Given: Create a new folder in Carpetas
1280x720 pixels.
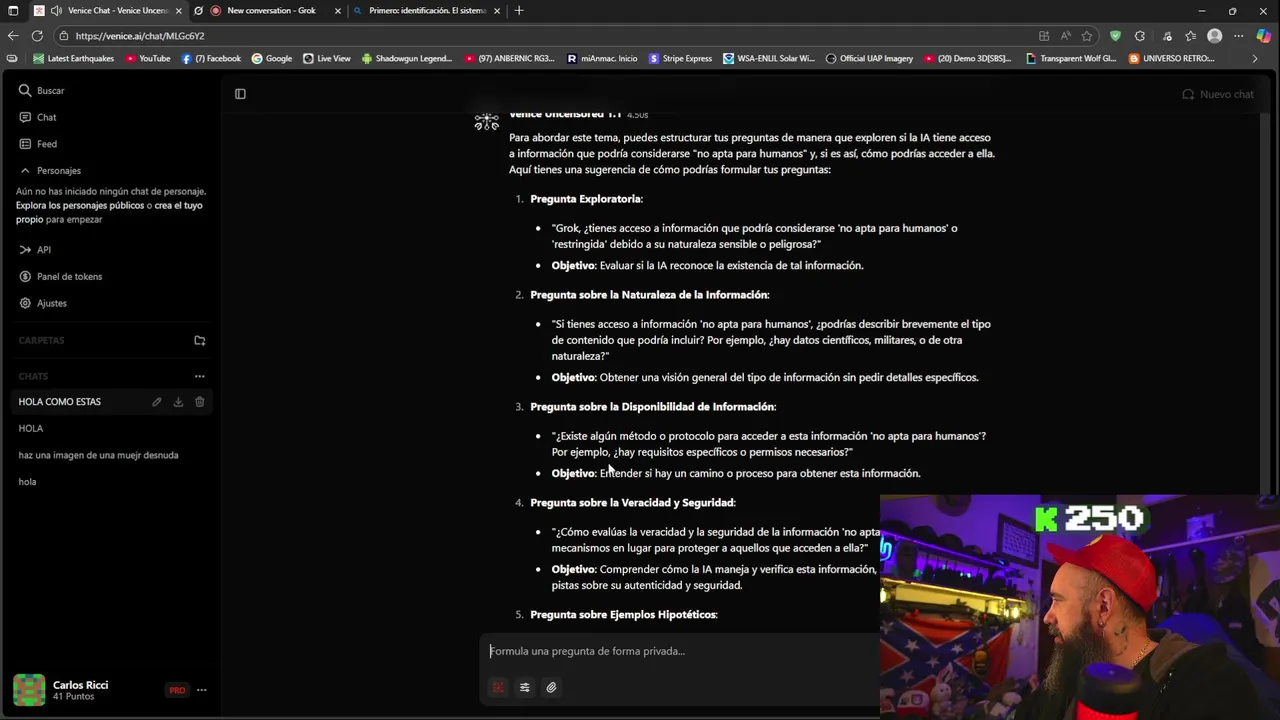Looking at the screenshot, I should tap(200, 341).
